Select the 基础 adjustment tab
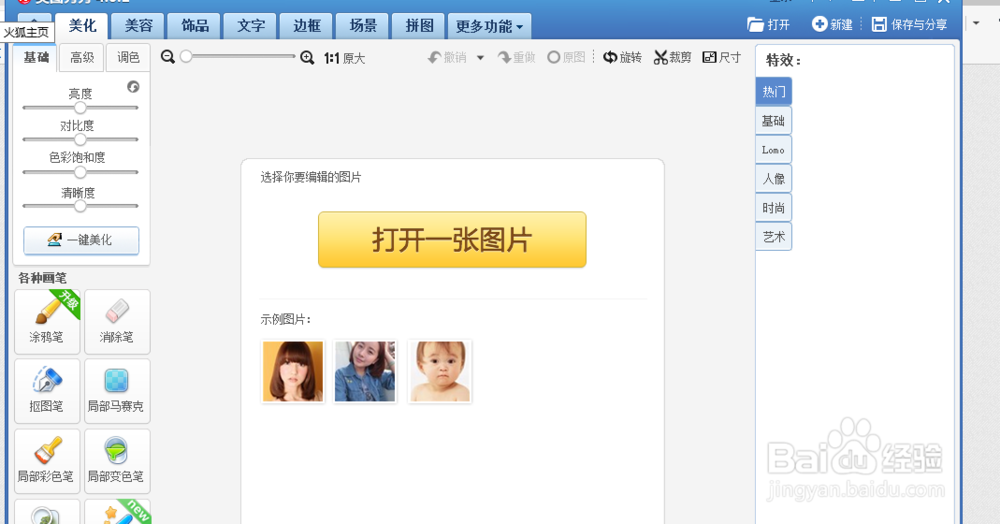Image resolution: width=1000 pixels, height=524 pixels. click(x=36, y=57)
